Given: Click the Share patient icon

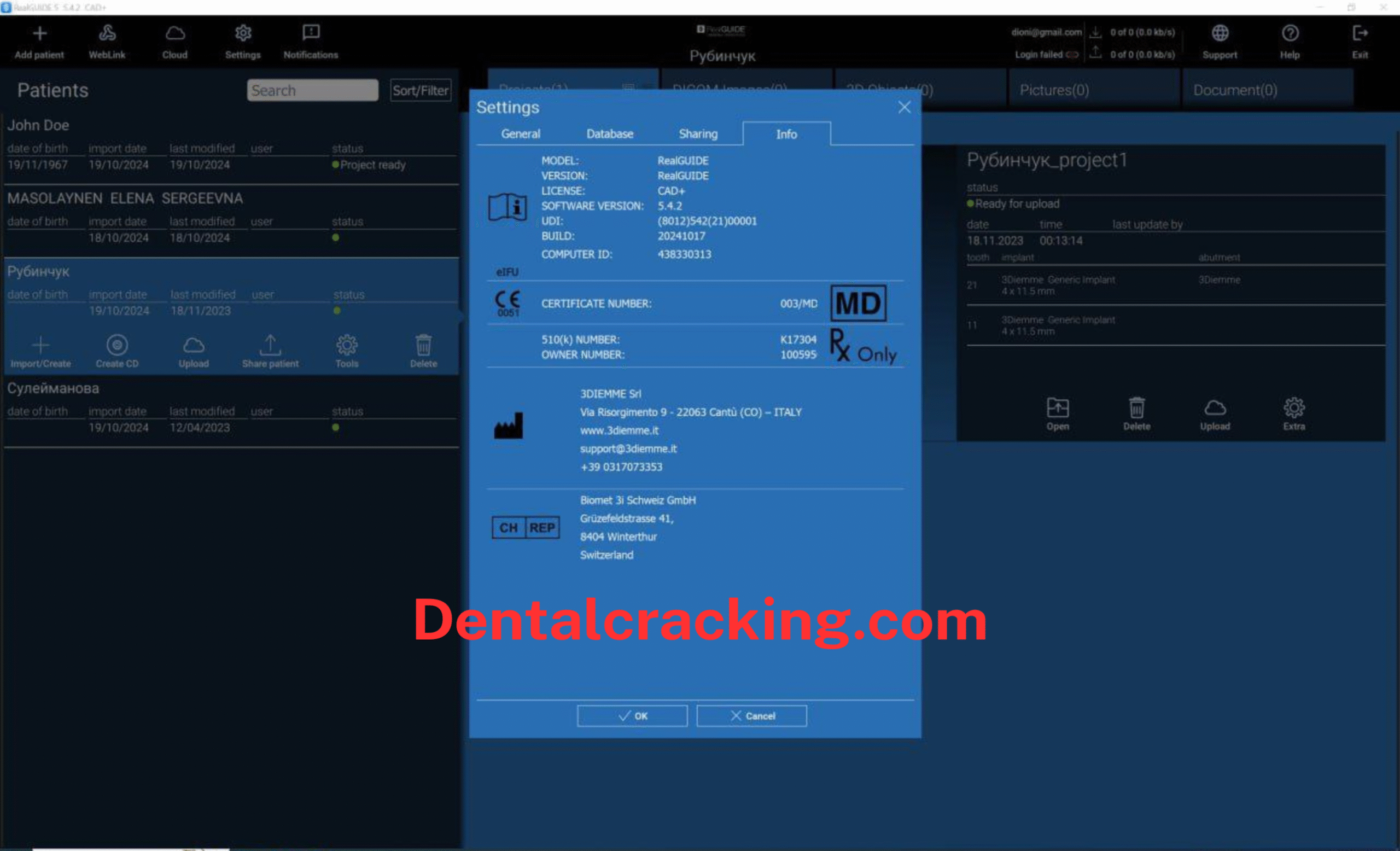Looking at the screenshot, I should pyautogui.click(x=271, y=345).
